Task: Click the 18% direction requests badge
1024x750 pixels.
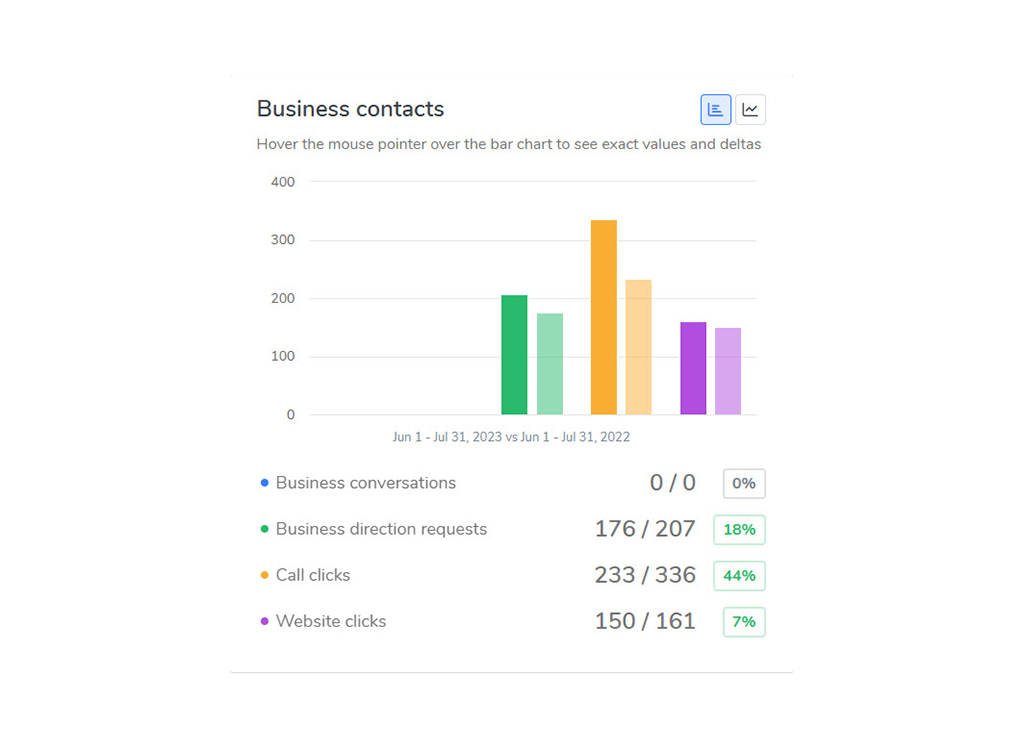Action: tap(739, 529)
